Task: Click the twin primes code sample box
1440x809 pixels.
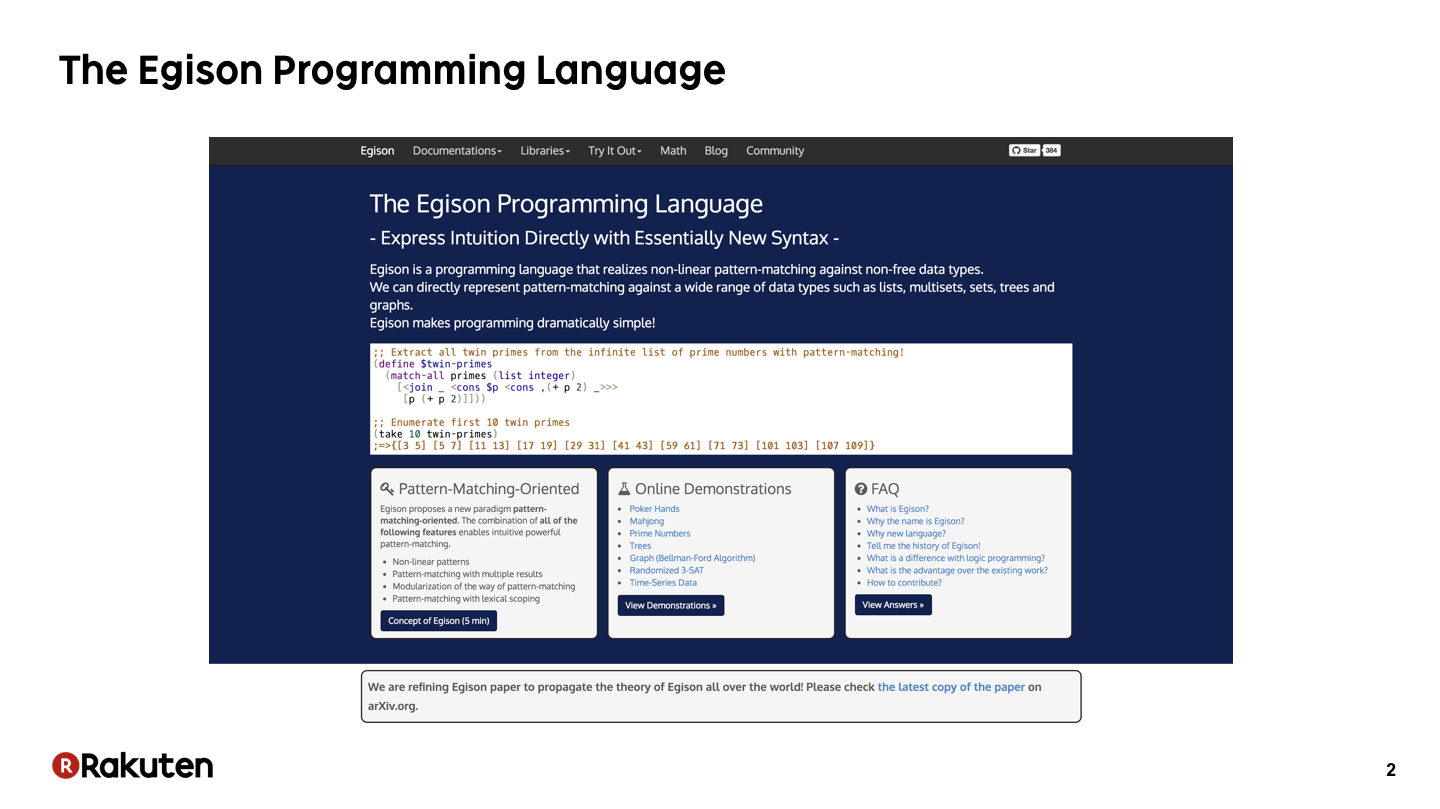Action: 721,399
